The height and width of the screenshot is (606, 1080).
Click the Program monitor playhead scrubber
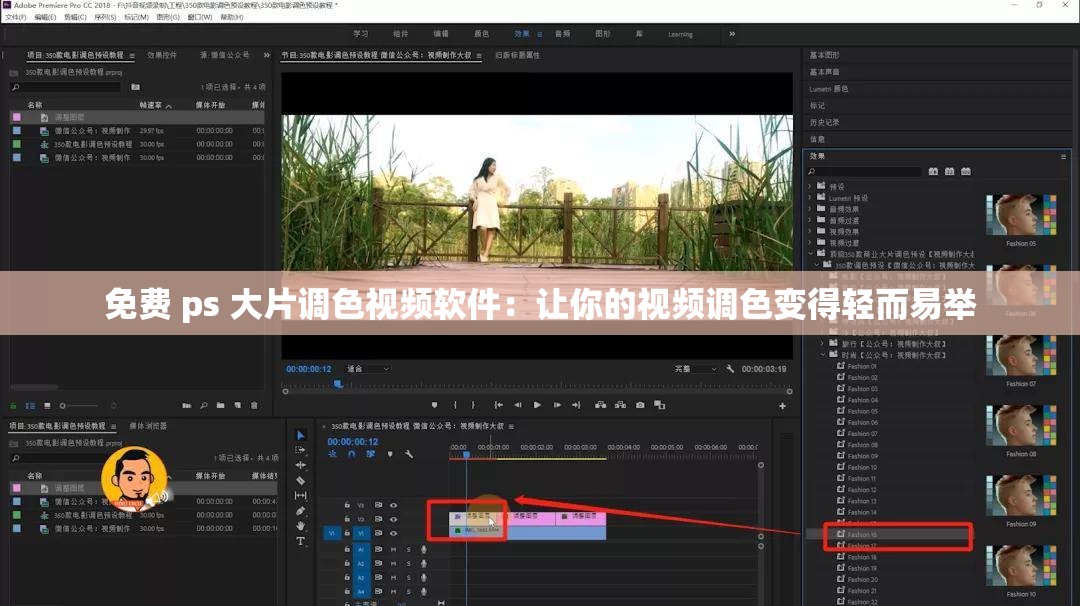tap(338, 384)
